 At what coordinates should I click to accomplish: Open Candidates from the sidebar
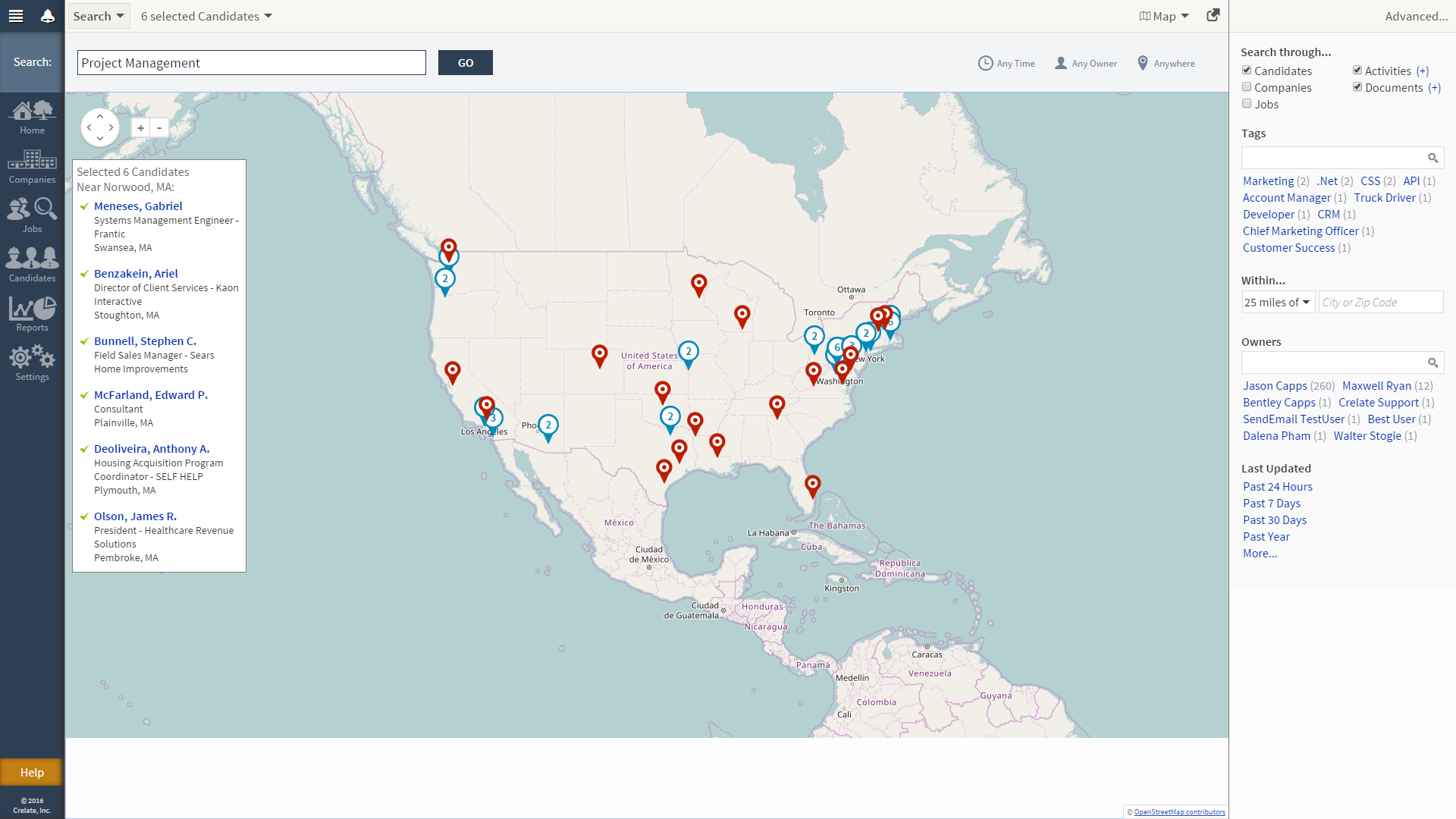(32, 265)
